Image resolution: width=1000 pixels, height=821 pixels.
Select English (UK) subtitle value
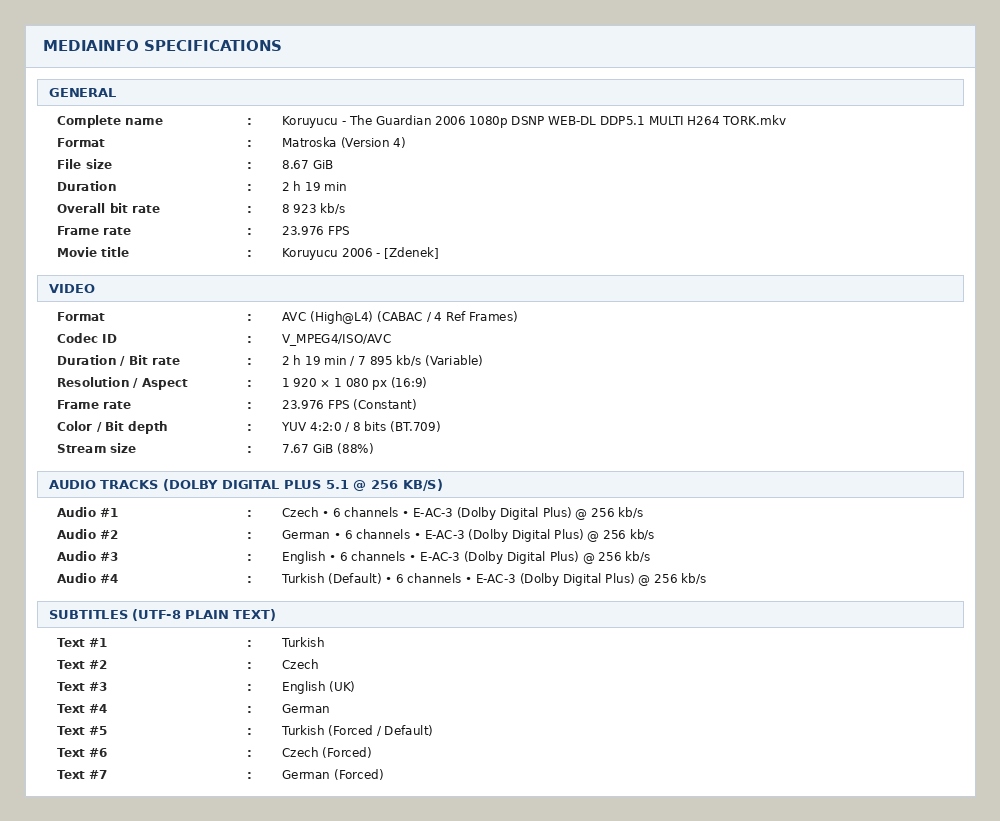tap(318, 686)
